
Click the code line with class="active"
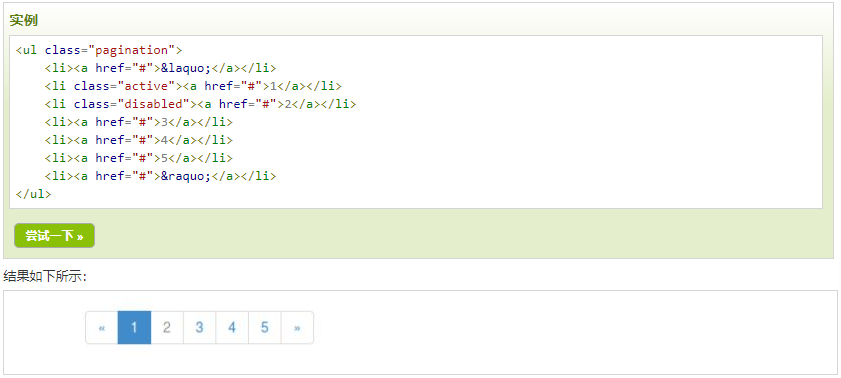pyautogui.click(x=193, y=86)
